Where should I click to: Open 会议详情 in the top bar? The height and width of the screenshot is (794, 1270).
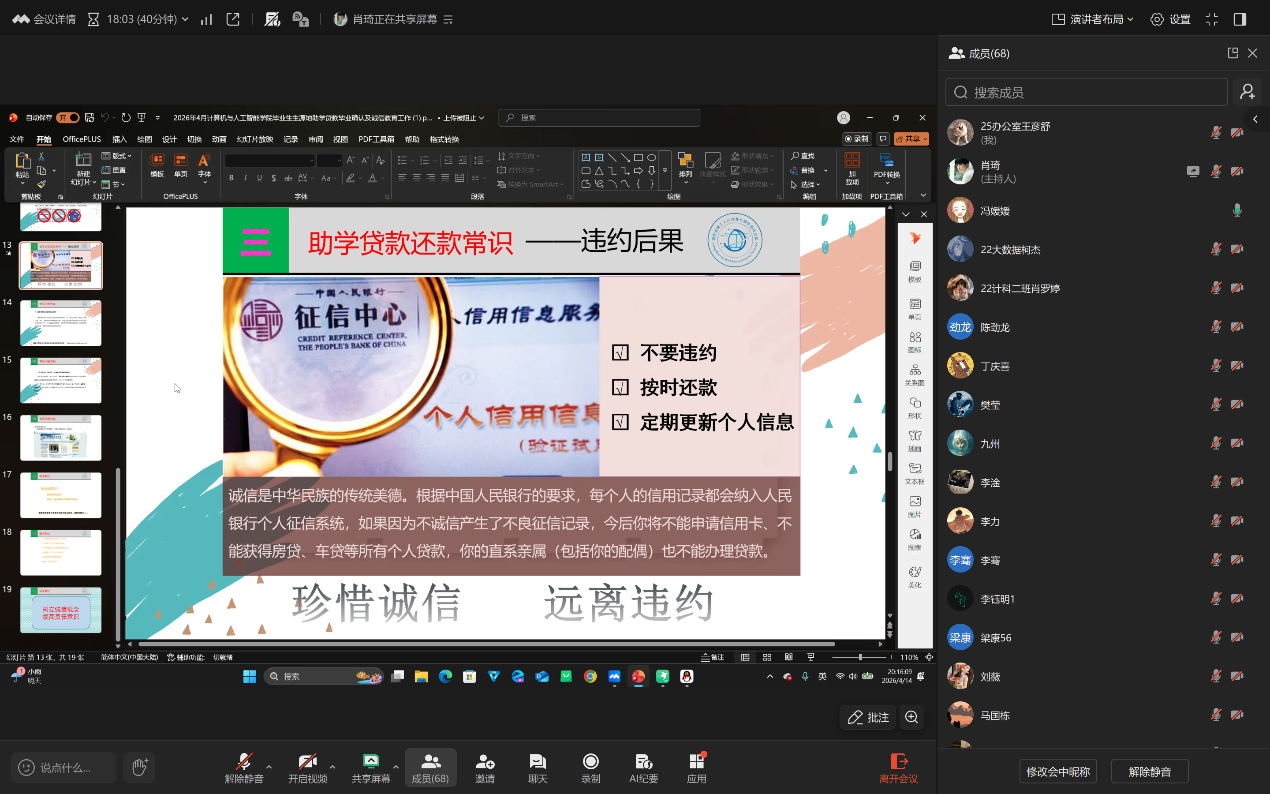(x=44, y=19)
